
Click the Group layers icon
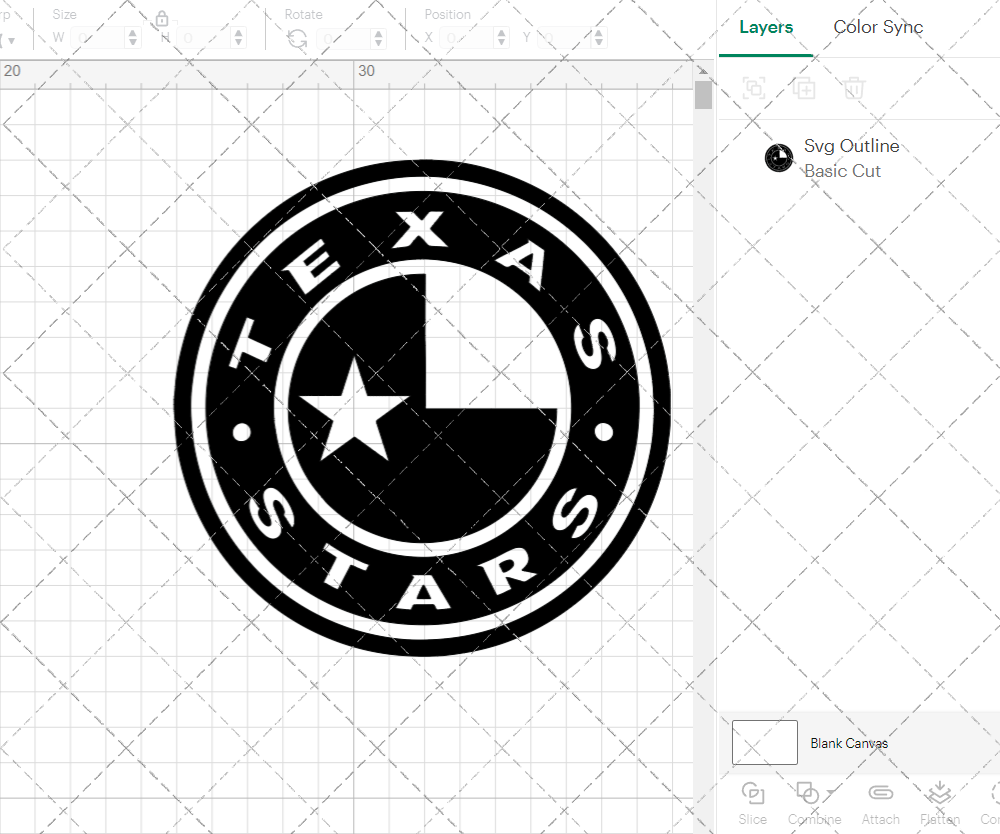(754, 87)
